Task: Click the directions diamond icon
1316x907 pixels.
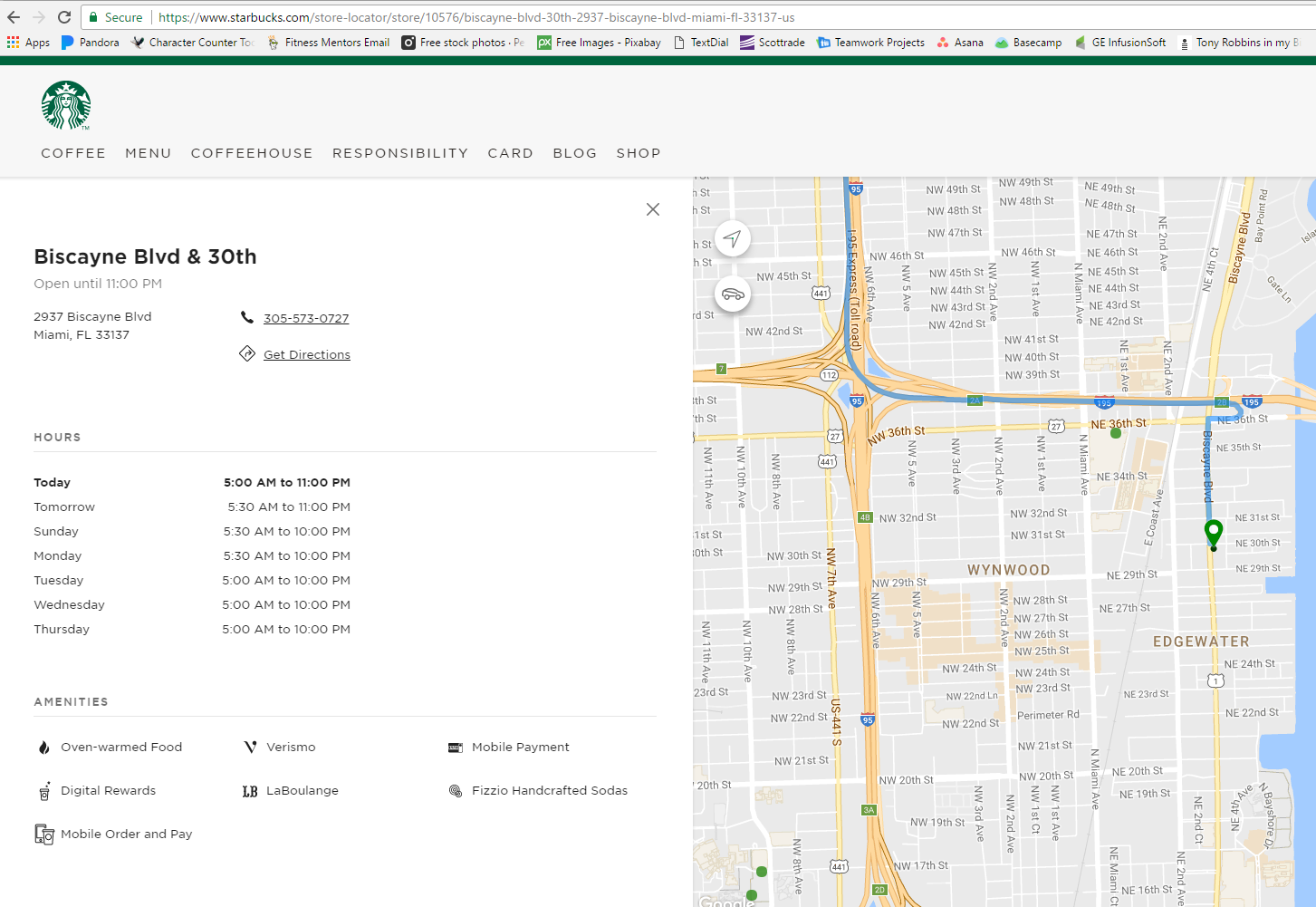Action: click(x=247, y=353)
